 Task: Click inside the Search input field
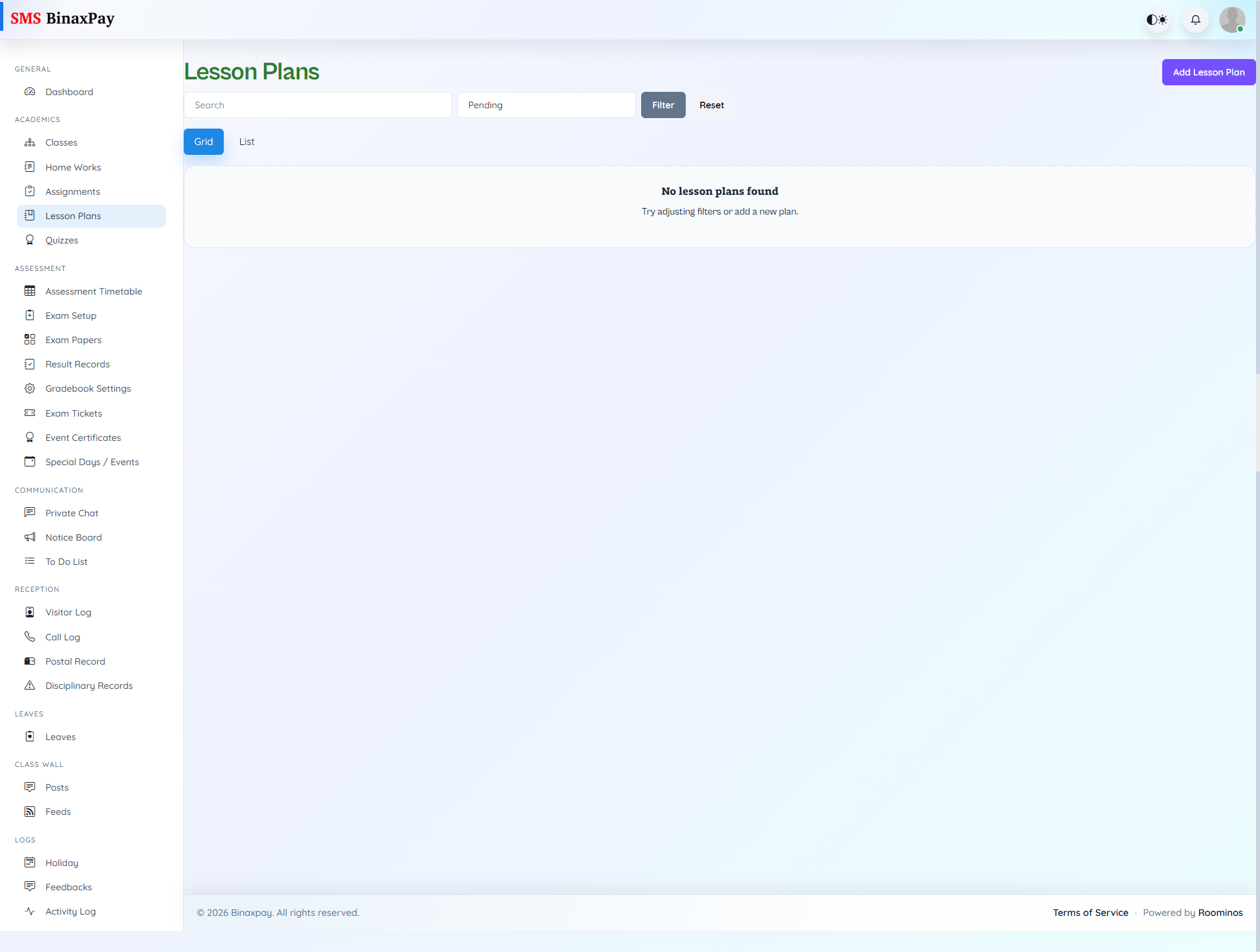318,105
